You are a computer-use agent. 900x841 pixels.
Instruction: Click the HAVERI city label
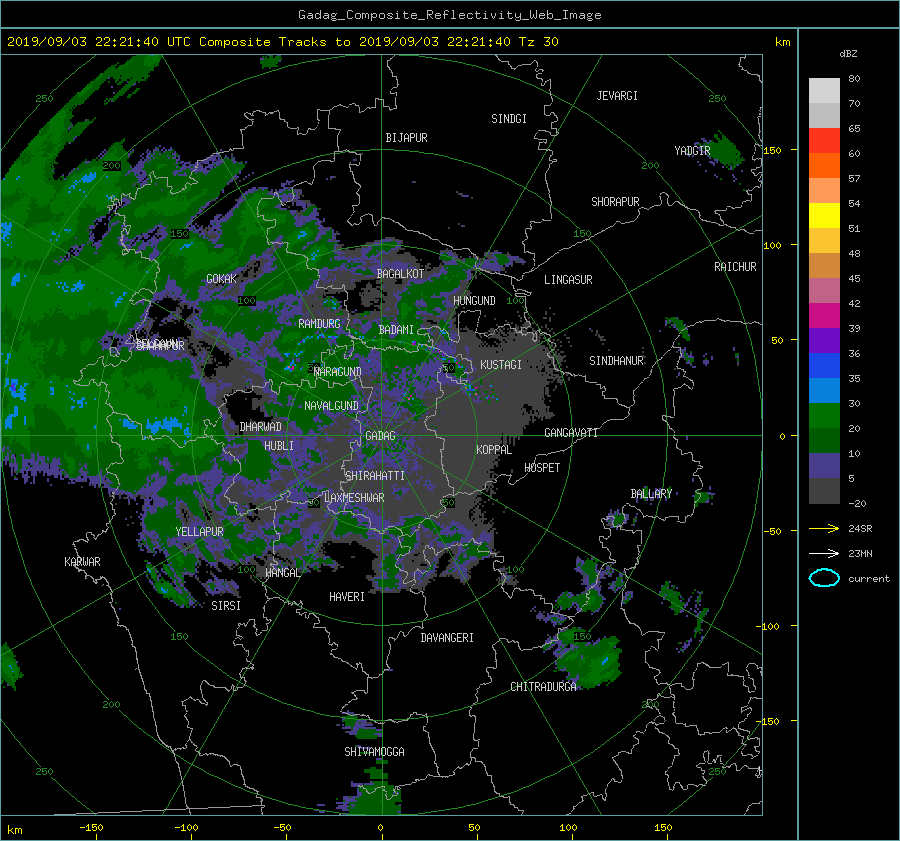point(347,597)
